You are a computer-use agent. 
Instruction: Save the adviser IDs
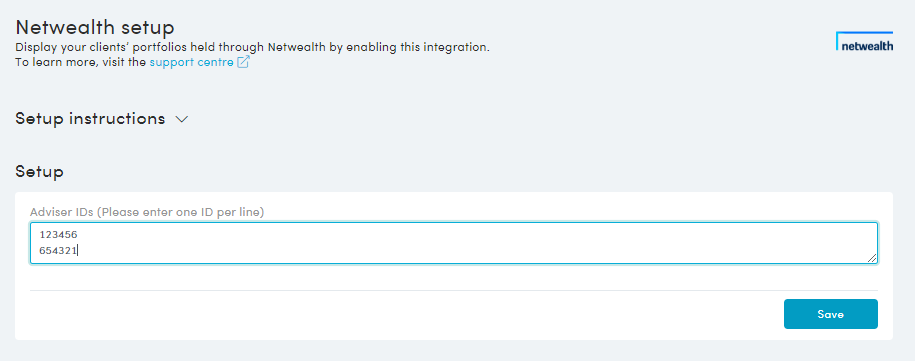[x=830, y=314]
